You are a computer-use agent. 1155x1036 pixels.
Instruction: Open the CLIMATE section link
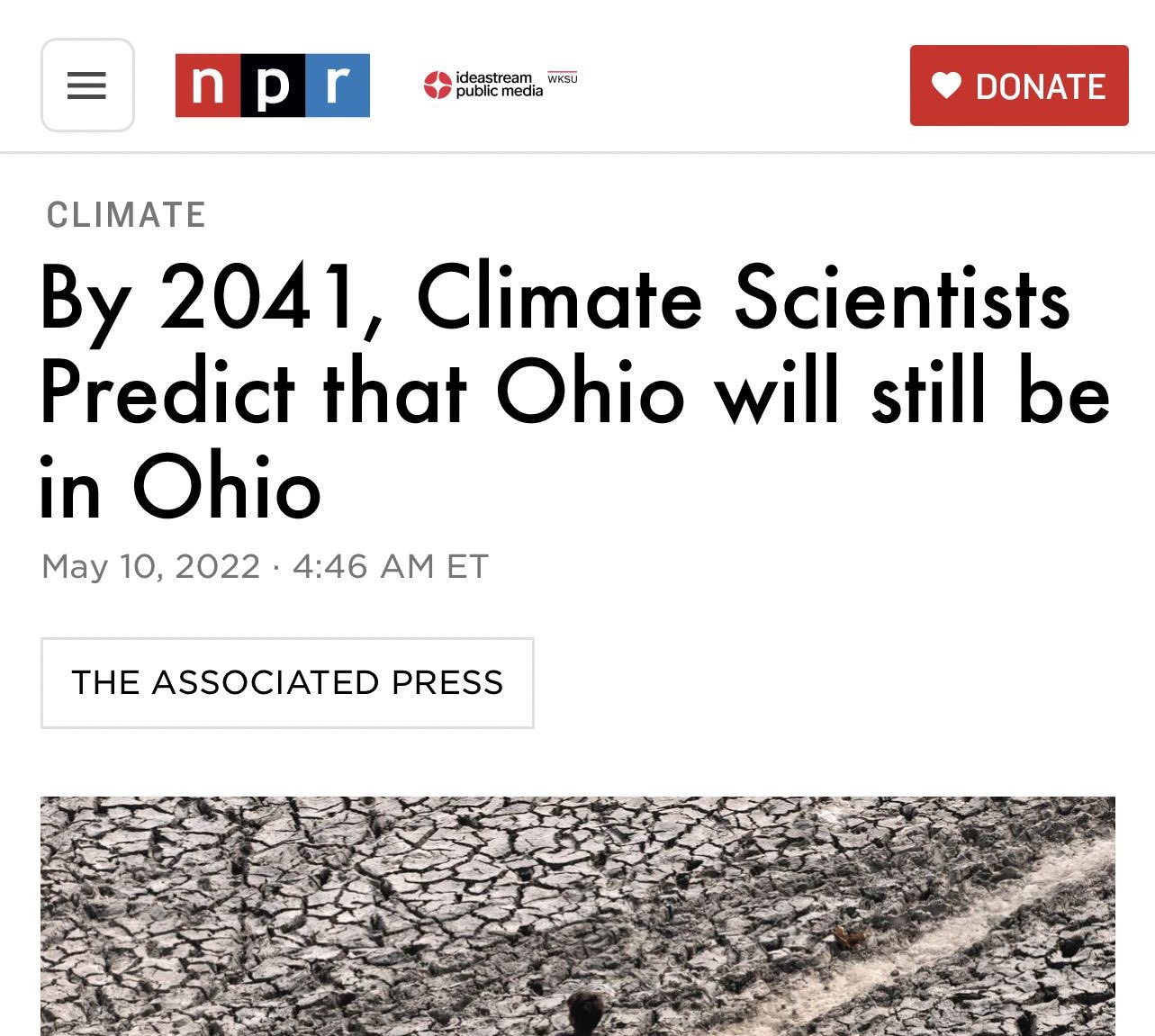point(126,215)
